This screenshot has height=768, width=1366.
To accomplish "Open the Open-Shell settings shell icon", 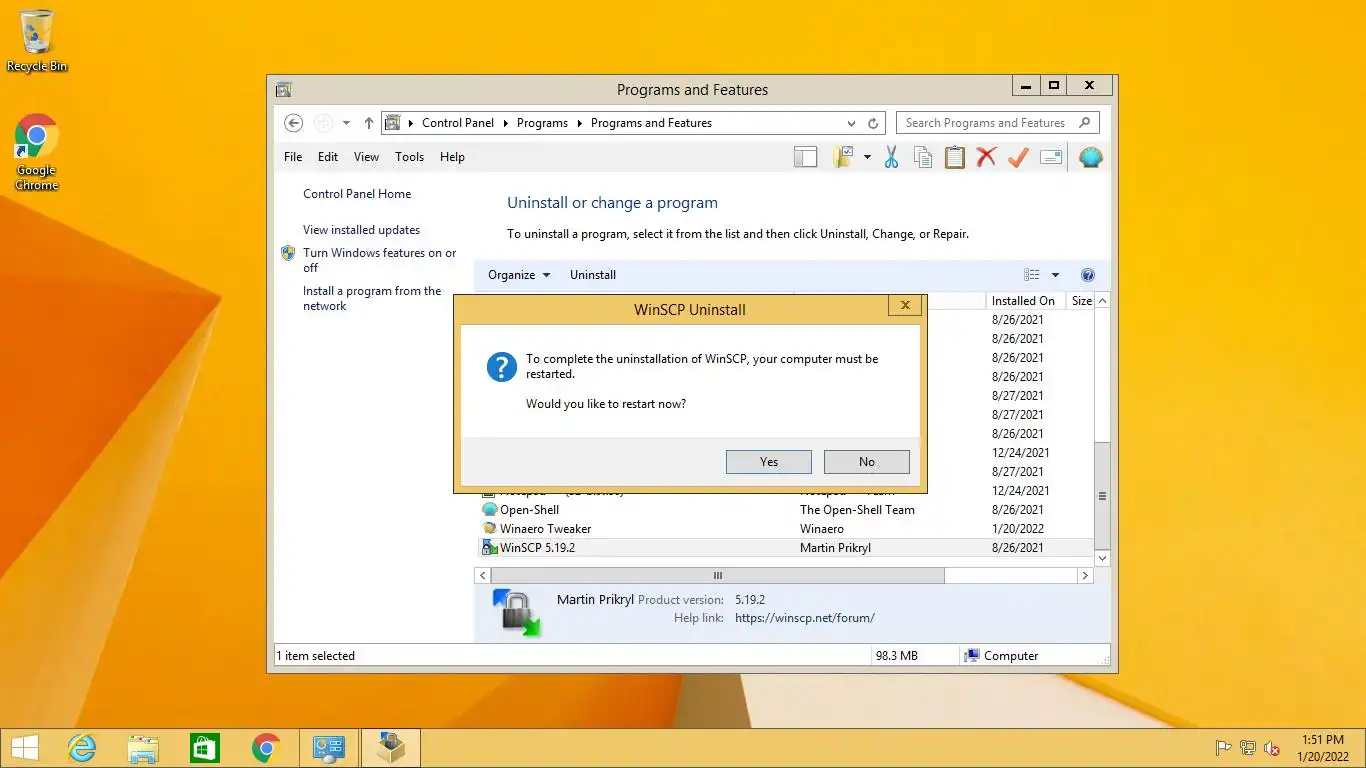I will coord(1091,157).
